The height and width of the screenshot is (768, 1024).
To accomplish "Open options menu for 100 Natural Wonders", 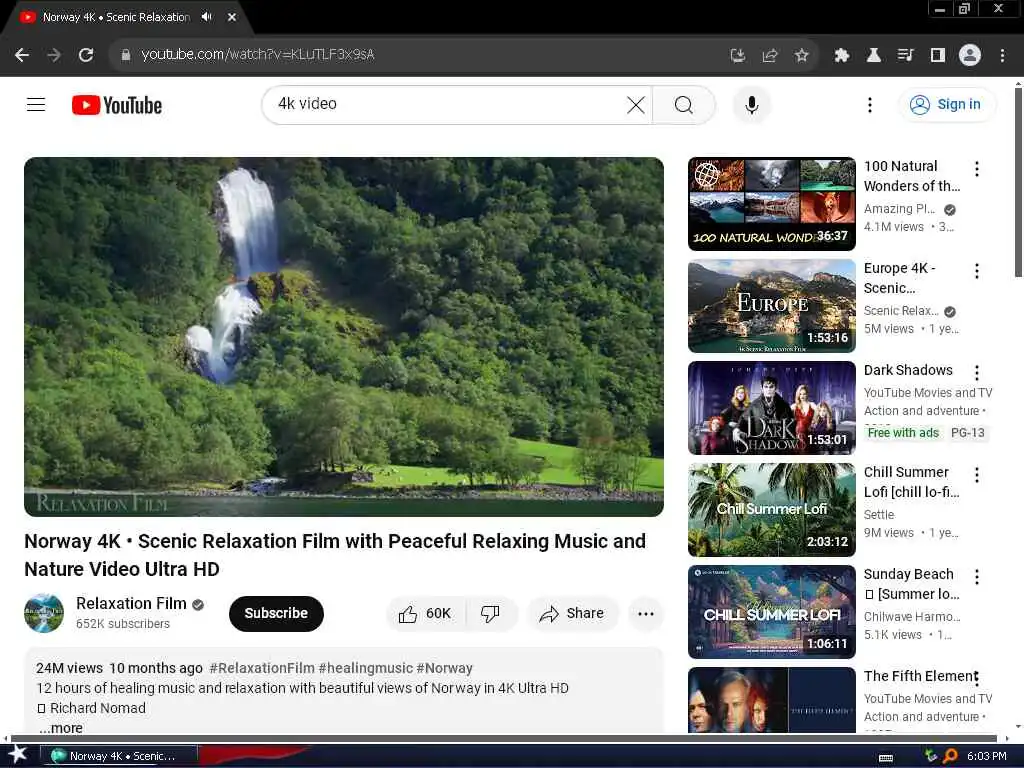I will point(976,169).
